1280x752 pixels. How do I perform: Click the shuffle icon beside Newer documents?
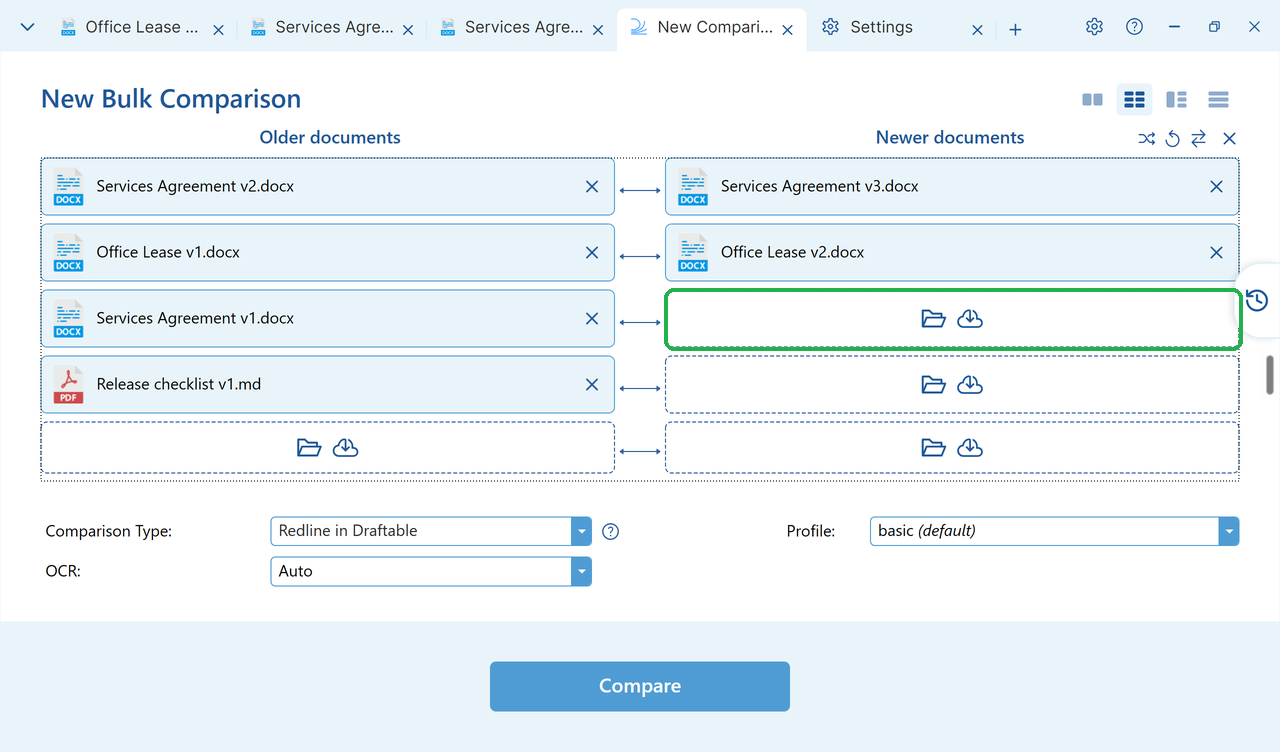point(1146,139)
